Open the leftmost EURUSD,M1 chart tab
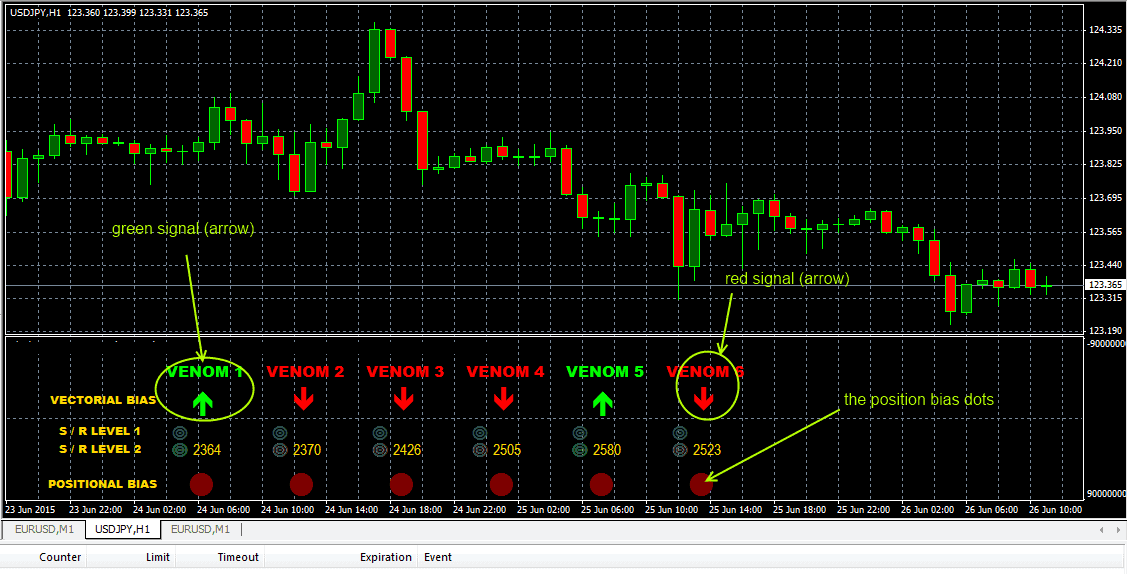Image resolution: width=1127 pixels, height=574 pixels. pyautogui.click(x=42, y=529)
